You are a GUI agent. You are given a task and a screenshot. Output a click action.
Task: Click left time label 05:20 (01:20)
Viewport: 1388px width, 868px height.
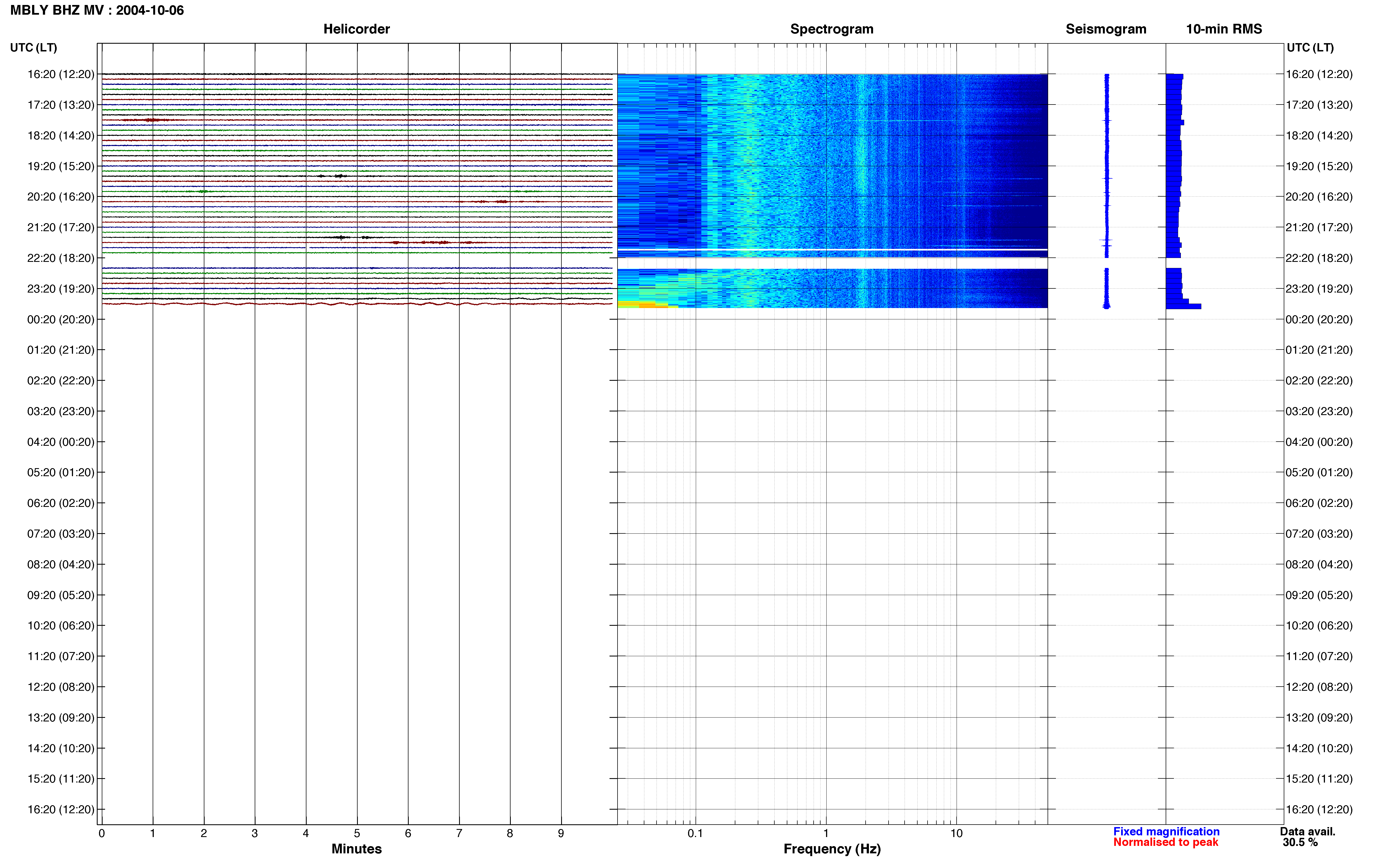(x=61, y=473)
